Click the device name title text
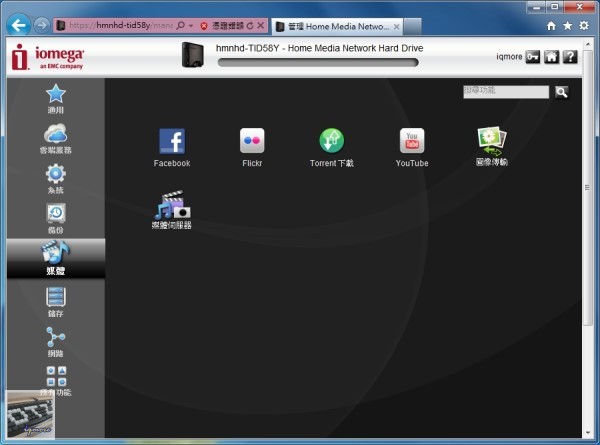Image resolution: width=600 pixels, height=445 pixels. [x=320, y=48]
